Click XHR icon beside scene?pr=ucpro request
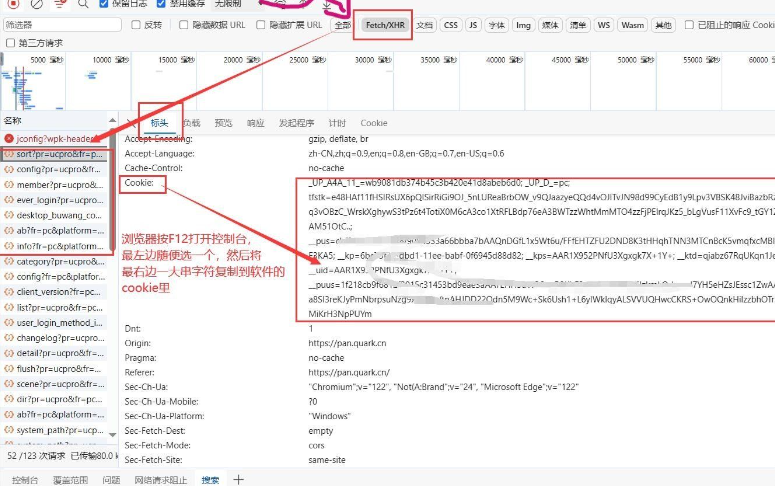Viewport: 775px width, 486px height. tap(9, 384)
